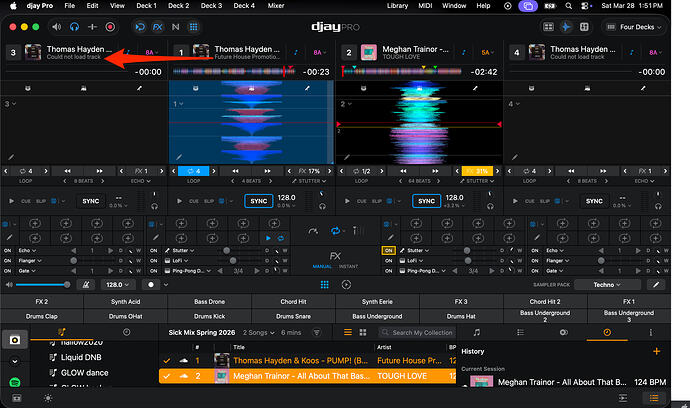The width and height of the screenshot is (690, 408).
Task: Toggle the FX panel button in the top toolbar
Action: [x=158, y=27]
